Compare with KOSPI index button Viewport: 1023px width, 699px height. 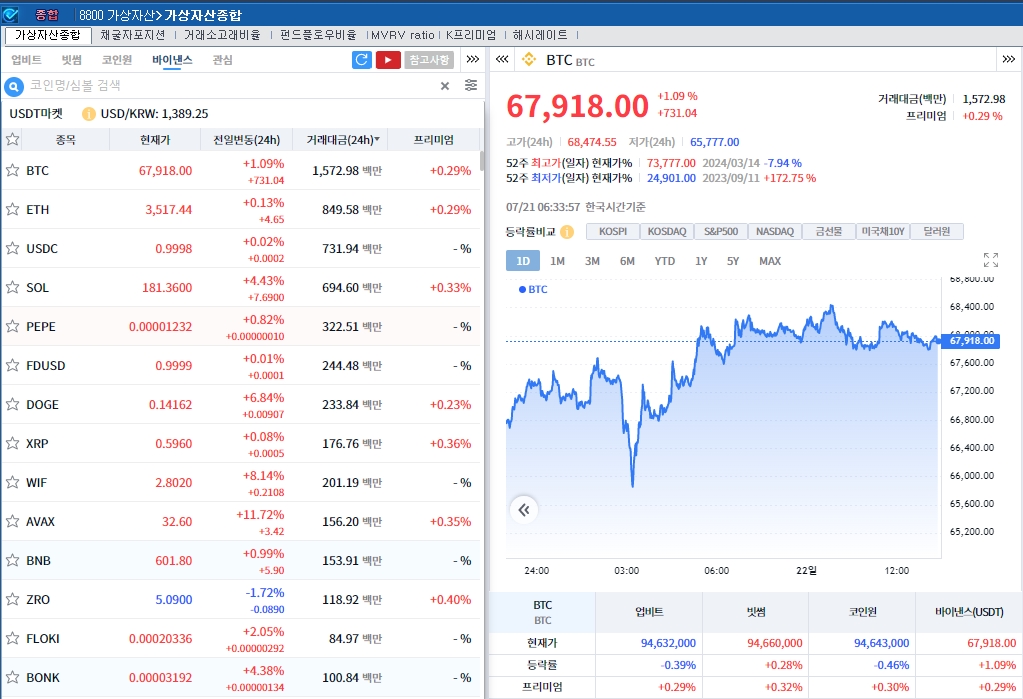(x=613, y=232)
